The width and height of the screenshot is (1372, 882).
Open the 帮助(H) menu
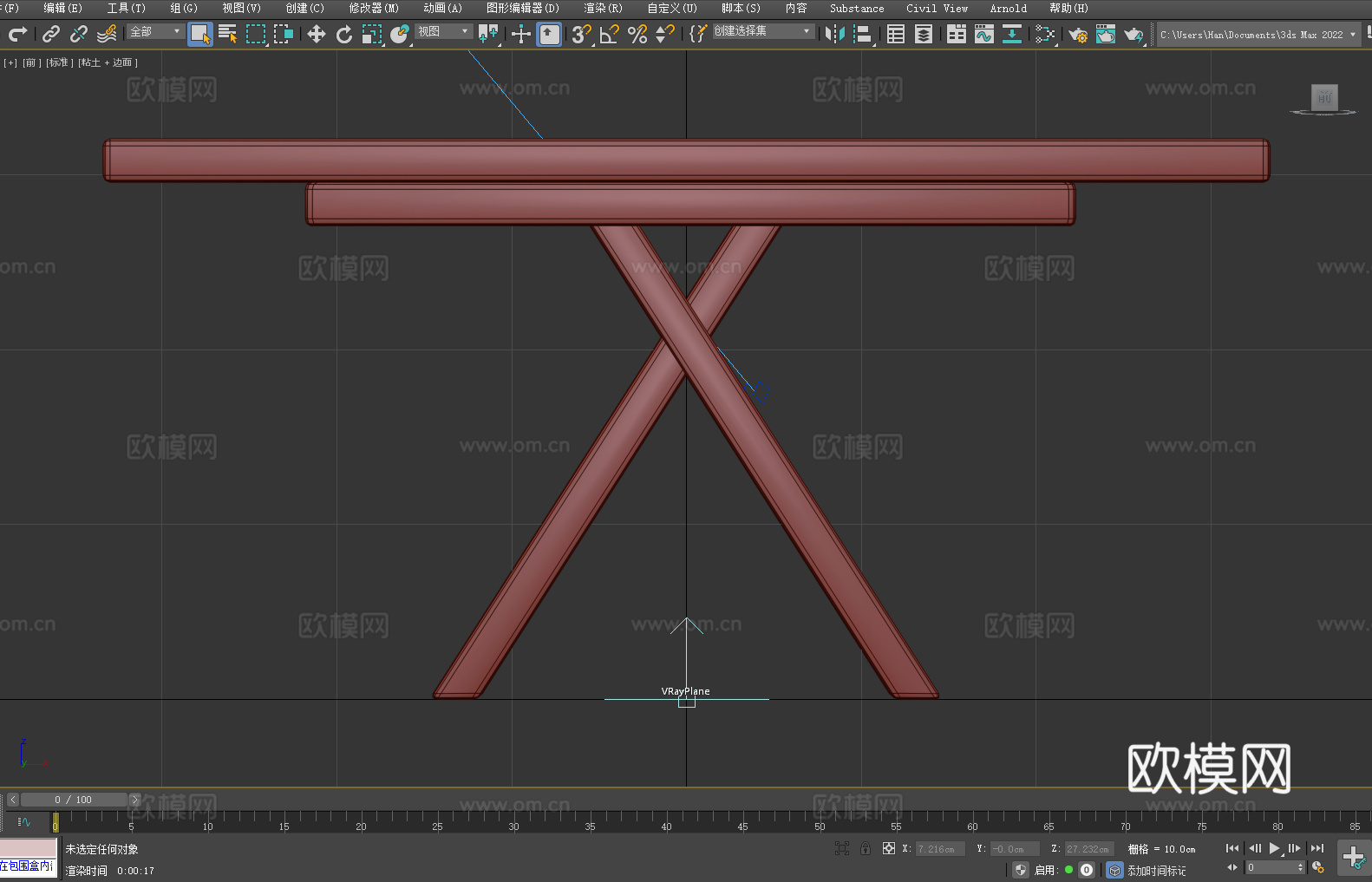(x=1068, y=8)
